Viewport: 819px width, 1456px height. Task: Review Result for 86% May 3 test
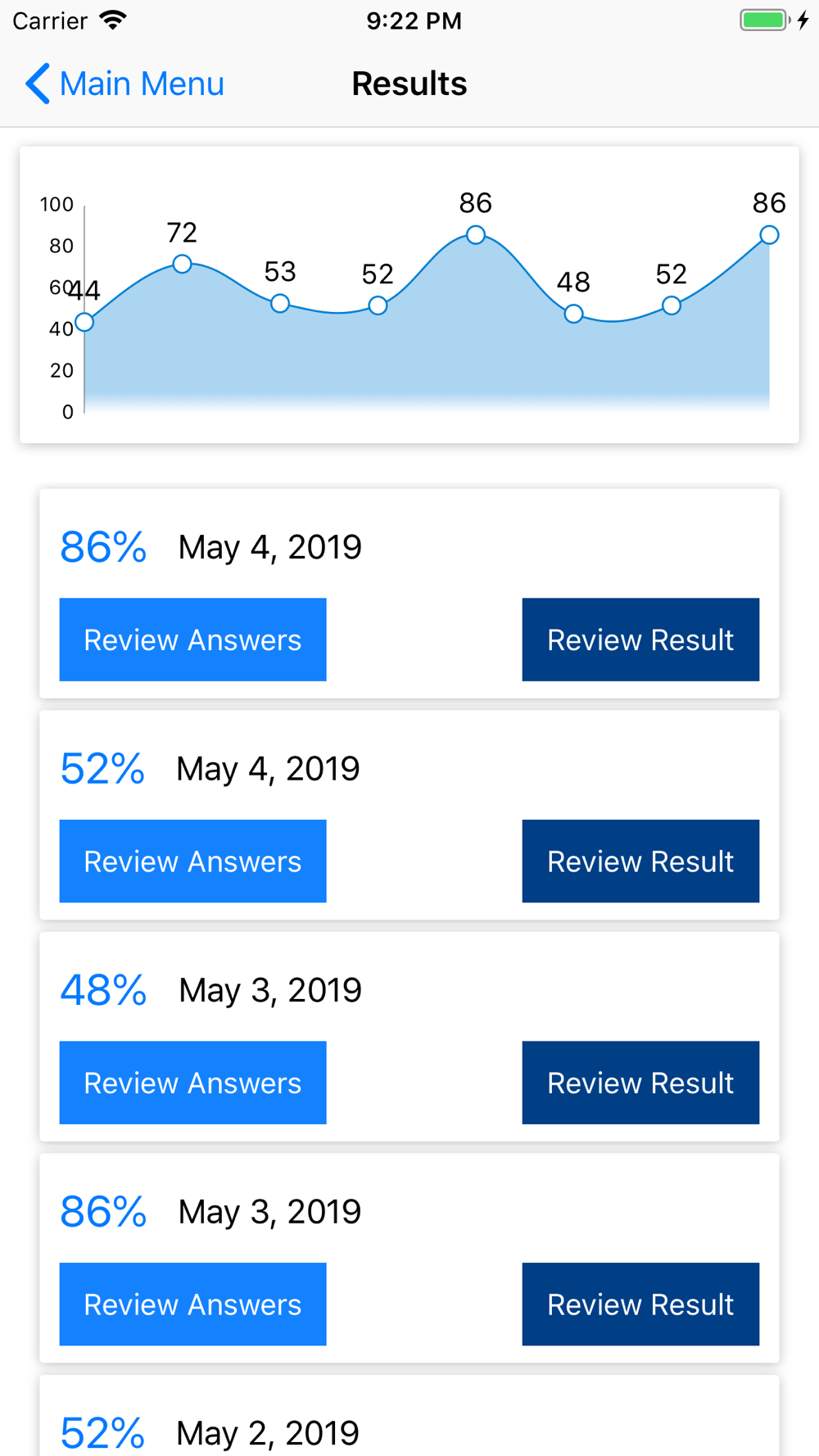click(x=640, y=1304)
